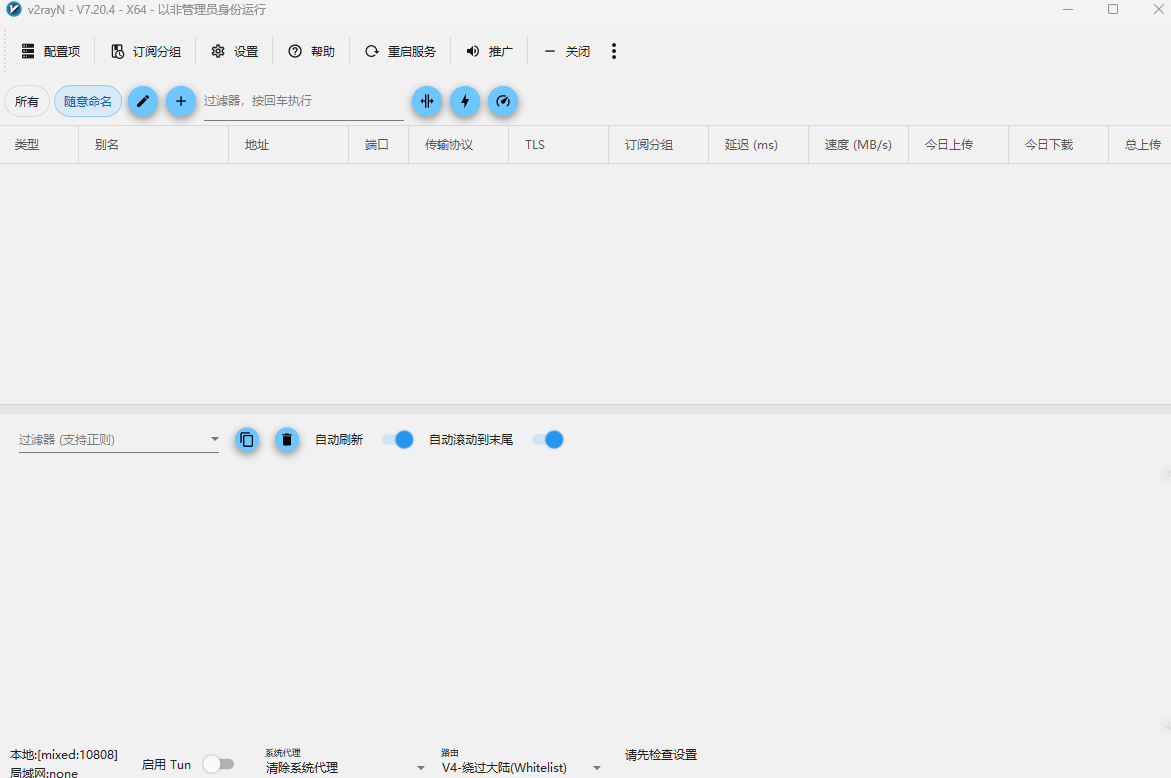Open the 配置项 menu
Screen dimensions: 1171x778
coord(51,52)
